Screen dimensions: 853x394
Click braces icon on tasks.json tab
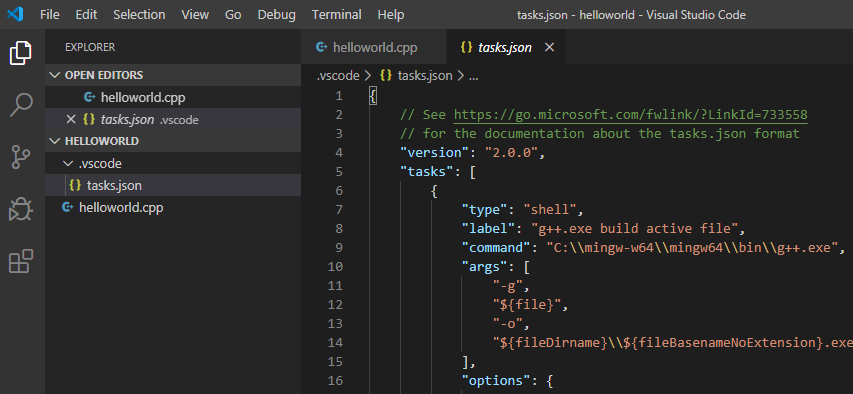click(x=466, y=47)
